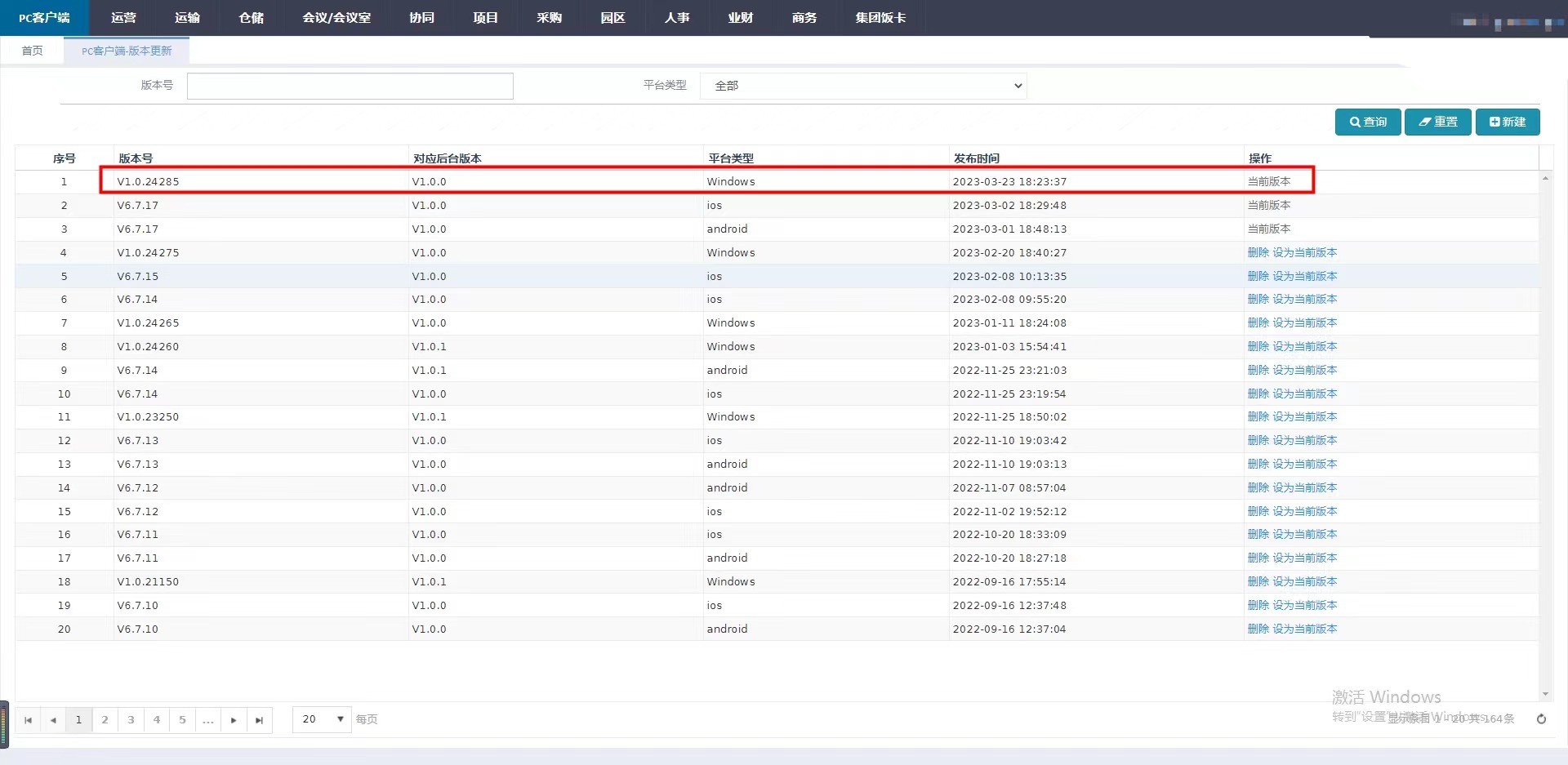Open the 项目 menu
Viewport: 1568px width, 765px height.
click(485, 17)
